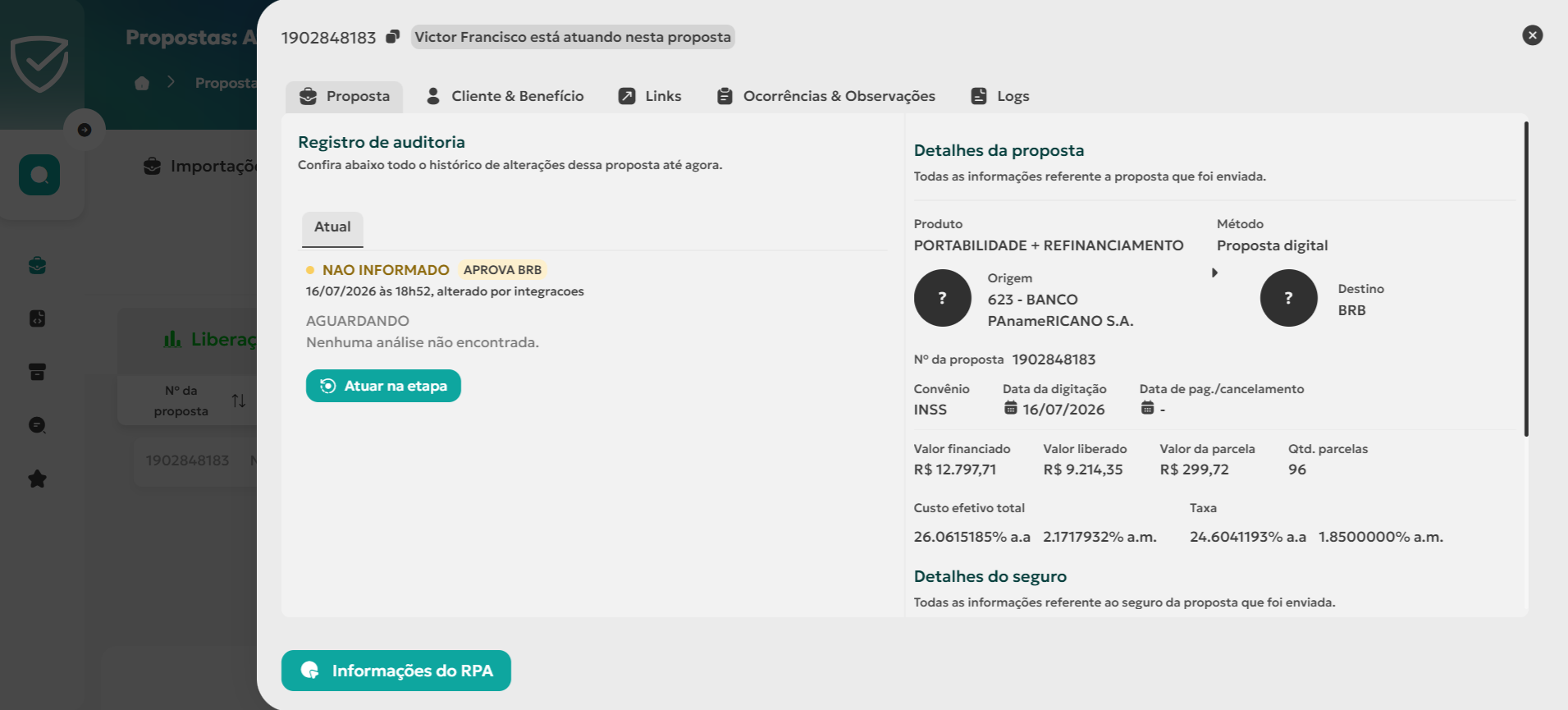Click the Importaçõ briefcase icon in background
This screenshot has width=1568, height=710.
click(152, 166)
